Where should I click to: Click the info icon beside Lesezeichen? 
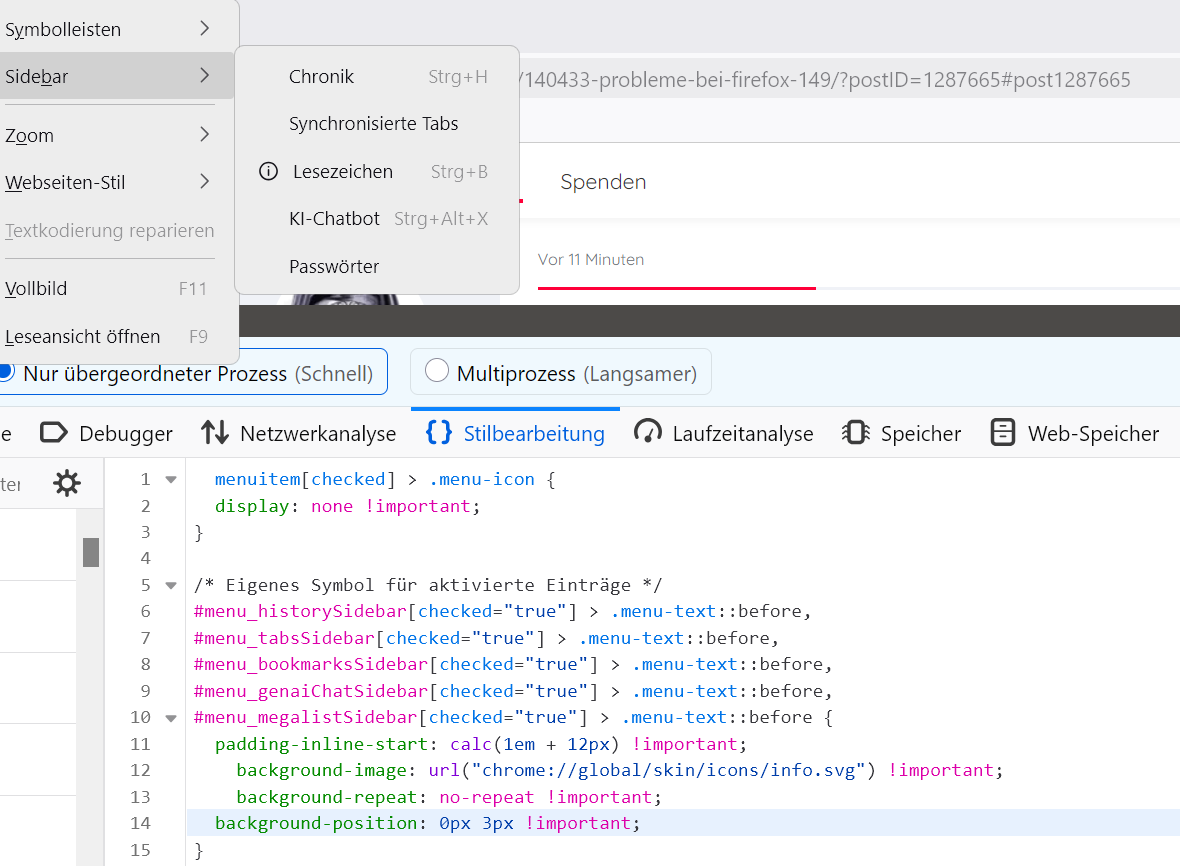tap(268, 172)
